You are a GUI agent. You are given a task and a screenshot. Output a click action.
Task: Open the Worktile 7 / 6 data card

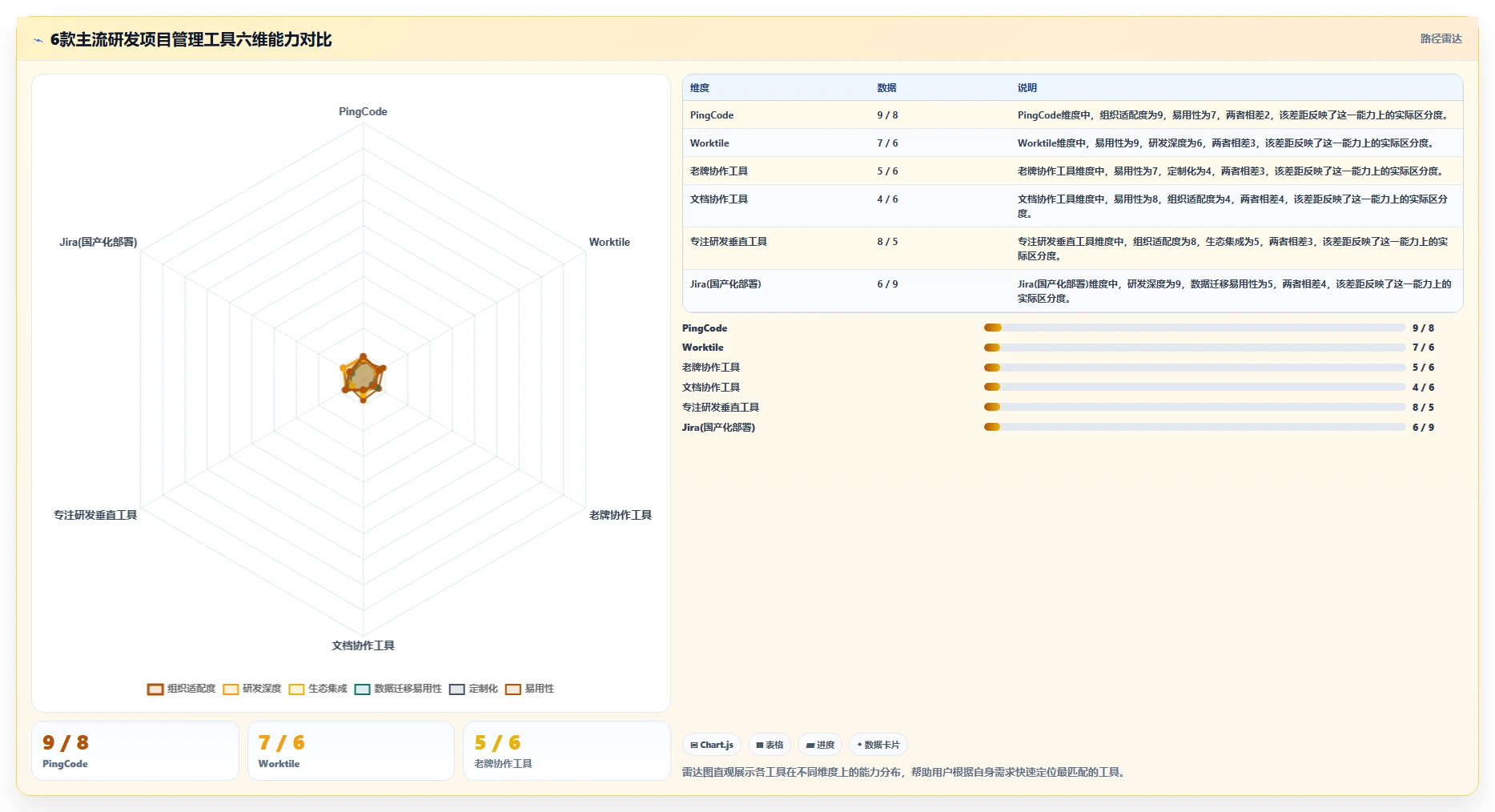point(351,751)
